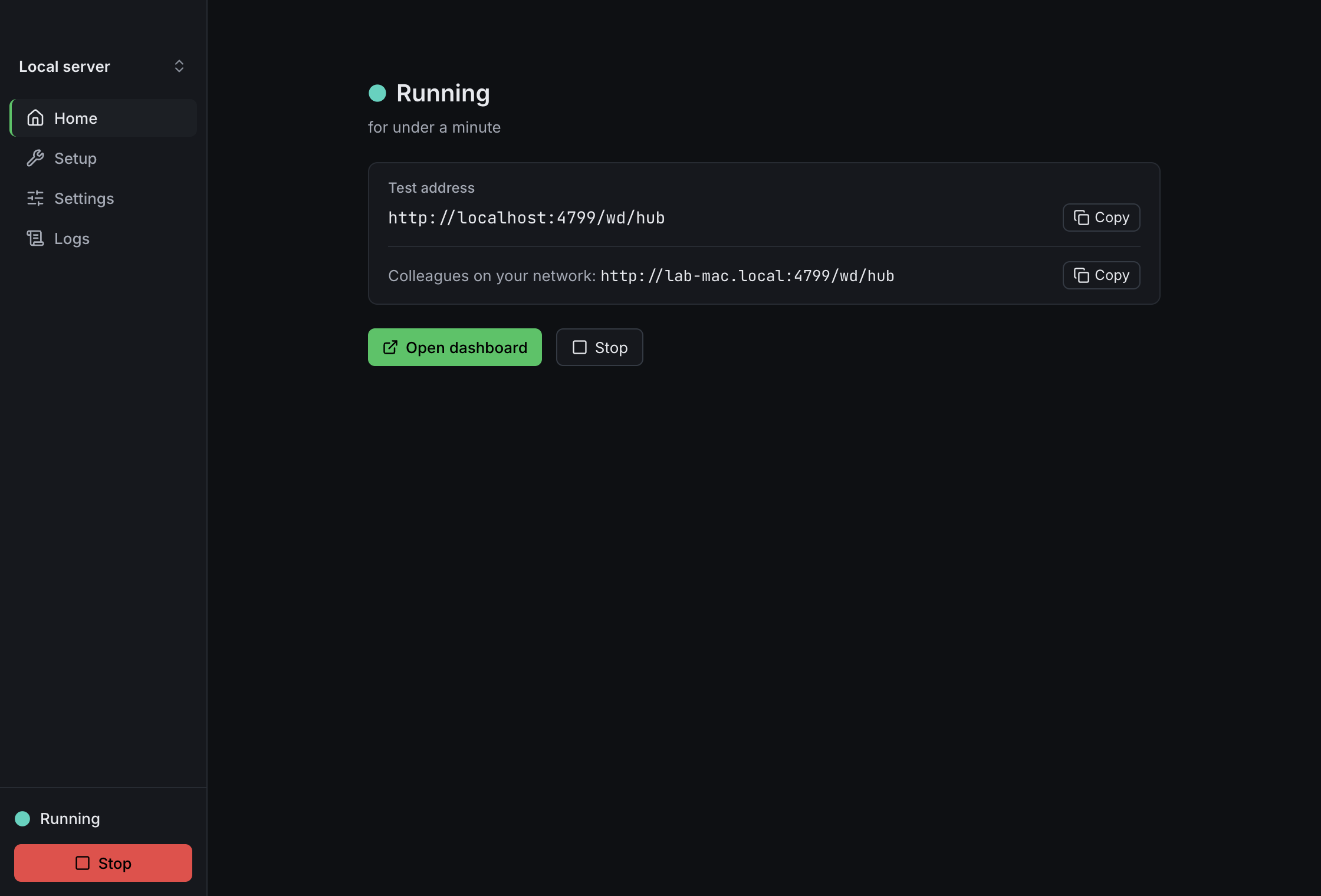Open the Setup page
The image size is (1321, 896).
103,158
